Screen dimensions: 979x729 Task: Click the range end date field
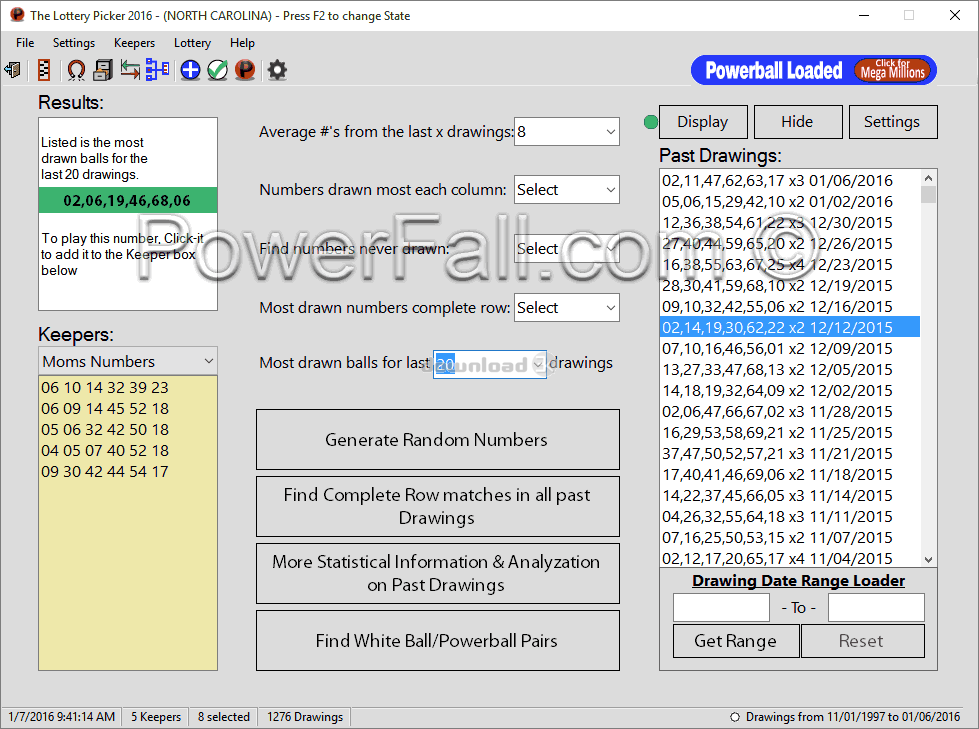(x=876, y=607)
